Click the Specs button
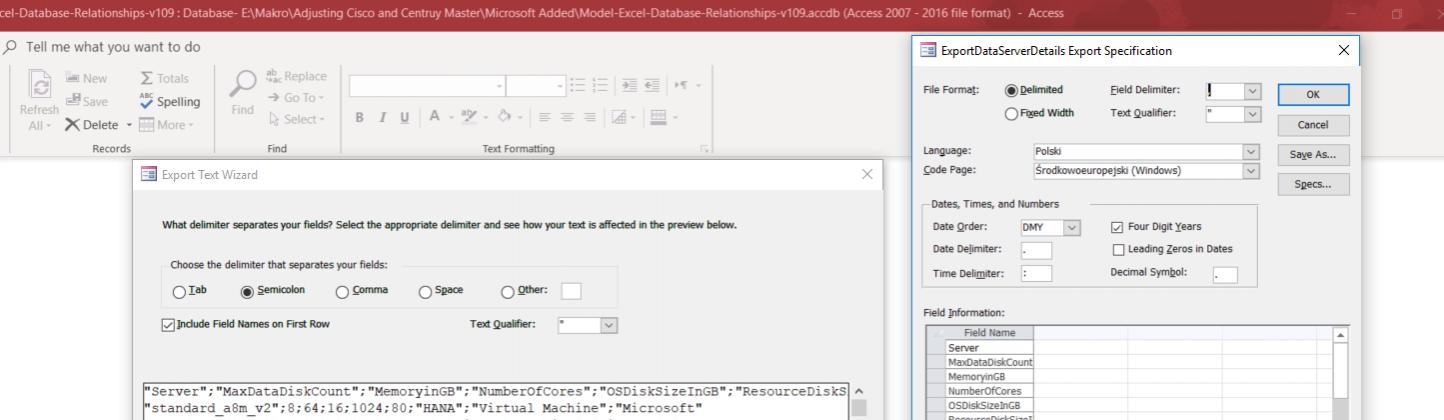This screenshot has height=420, width=1444. (x=1313, y=185)
